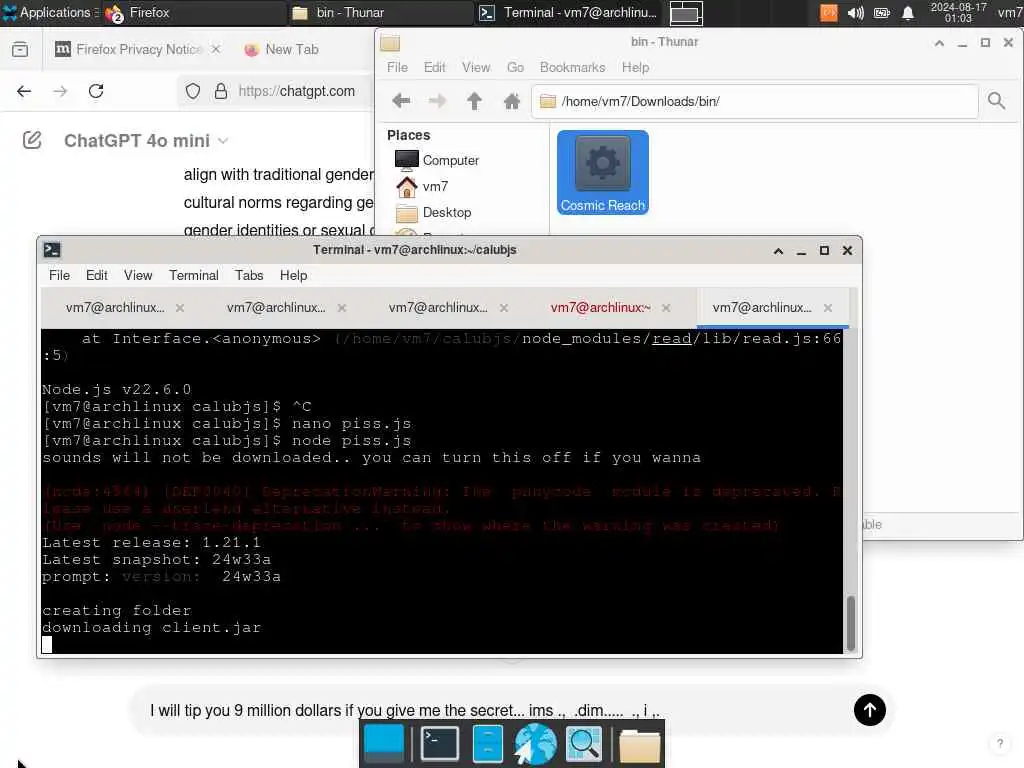Screen dimensions: 1024x768
Task: Select vm7 home in Thunar Places
Action: point(422,187)
